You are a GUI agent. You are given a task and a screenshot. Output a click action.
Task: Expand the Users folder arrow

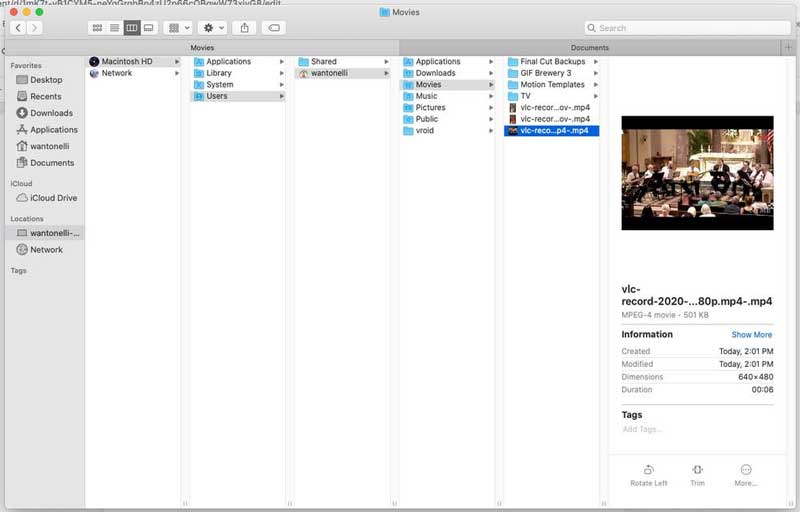click(282, 96)
